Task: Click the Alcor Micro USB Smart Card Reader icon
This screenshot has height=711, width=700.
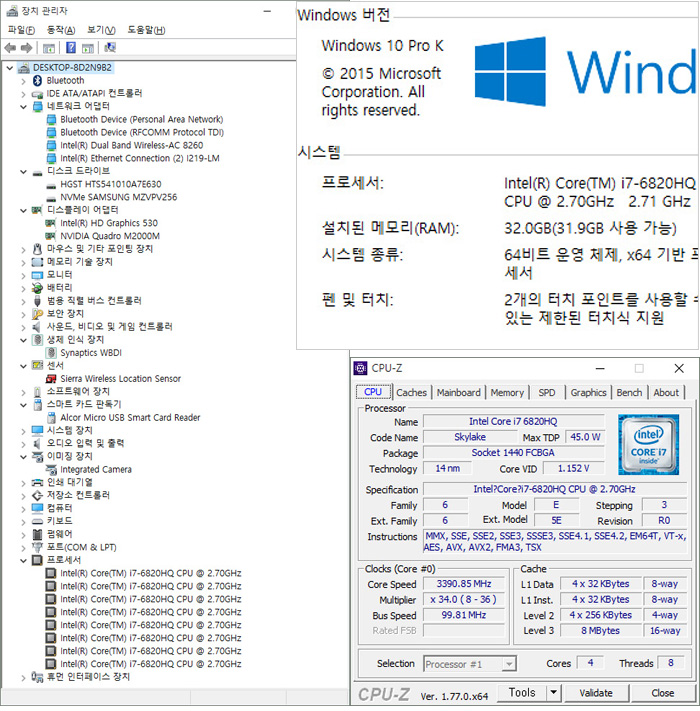Action: tap(51, 418)
